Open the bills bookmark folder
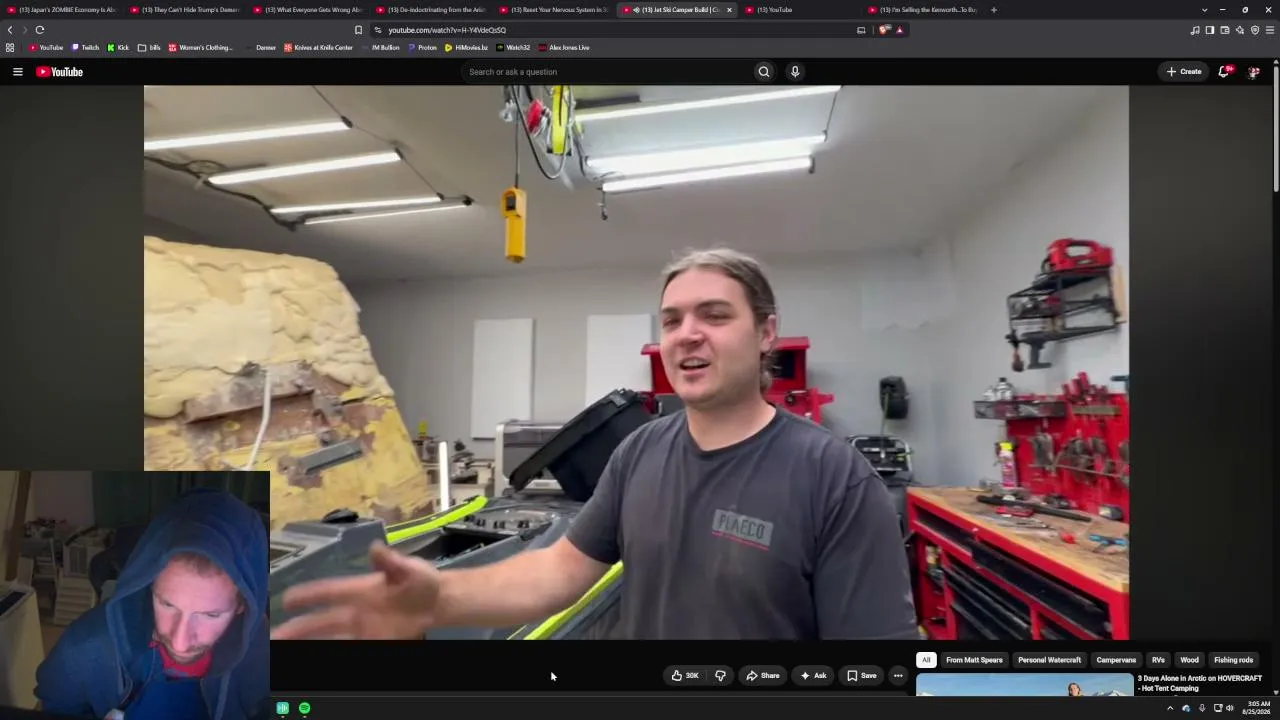 click(149, 48)
